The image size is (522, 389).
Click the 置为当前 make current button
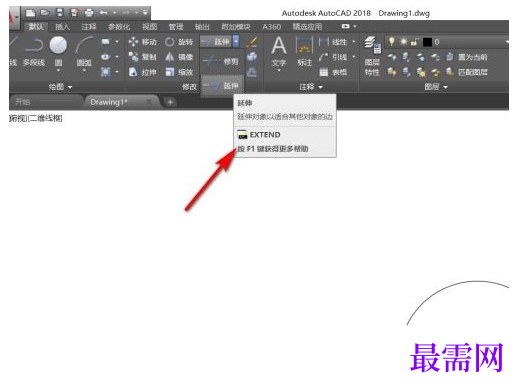467,57
